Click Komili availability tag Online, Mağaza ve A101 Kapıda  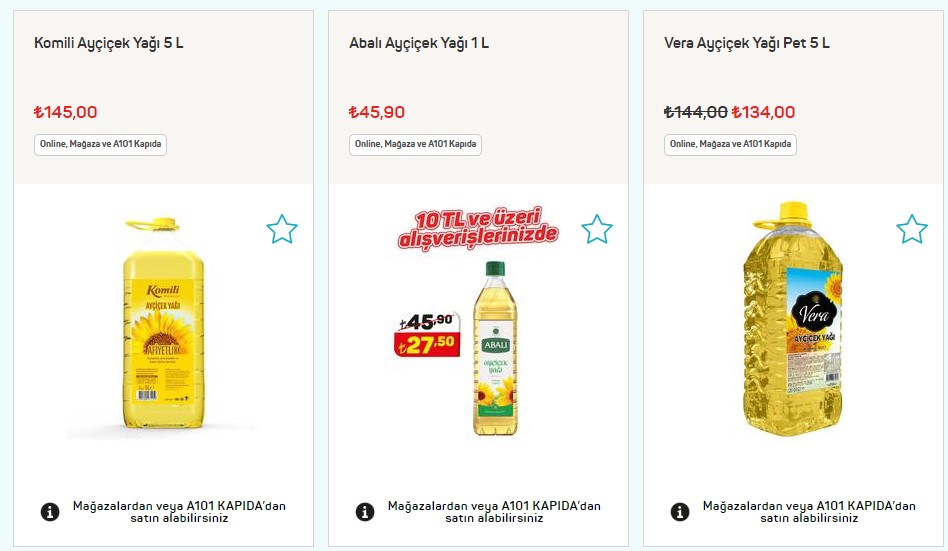pyautogui.click(x=100, y=145)
